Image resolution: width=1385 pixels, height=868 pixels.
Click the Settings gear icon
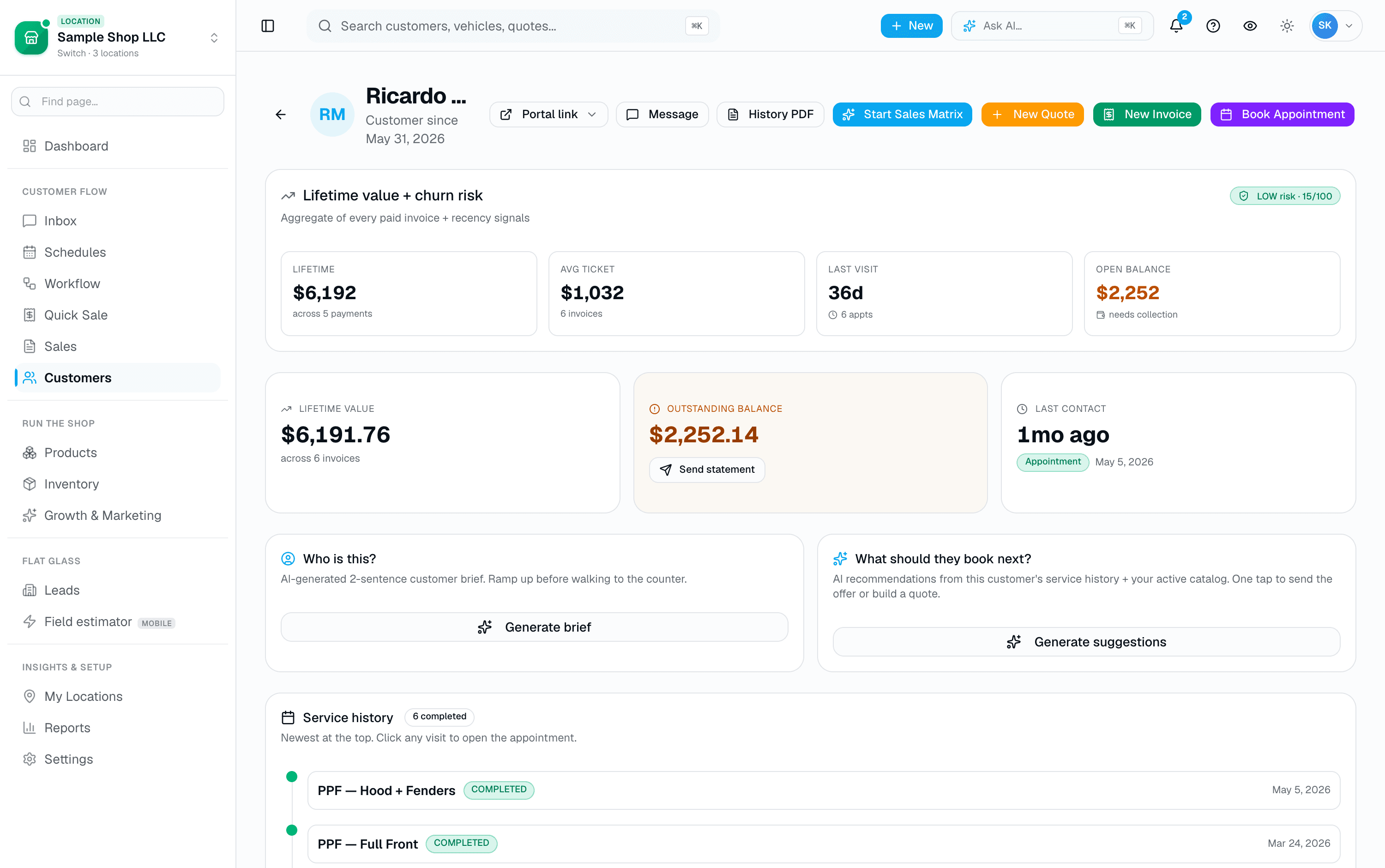tap(29, 759)
